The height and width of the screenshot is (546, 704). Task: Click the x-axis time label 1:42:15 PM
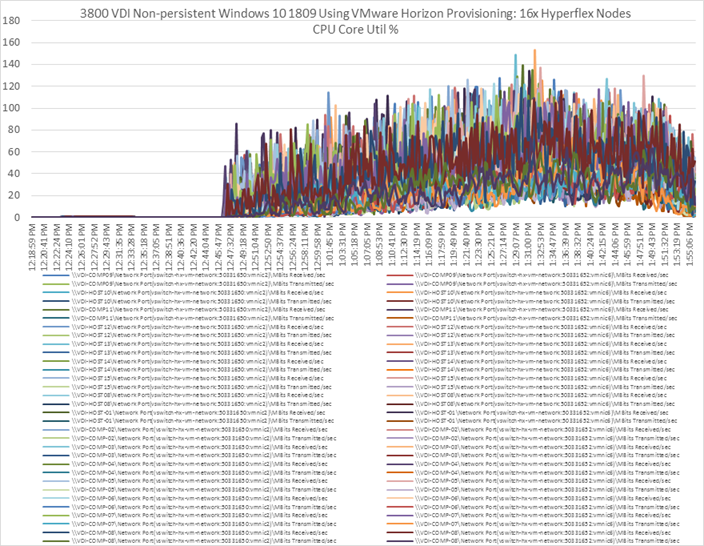(603, 247)
